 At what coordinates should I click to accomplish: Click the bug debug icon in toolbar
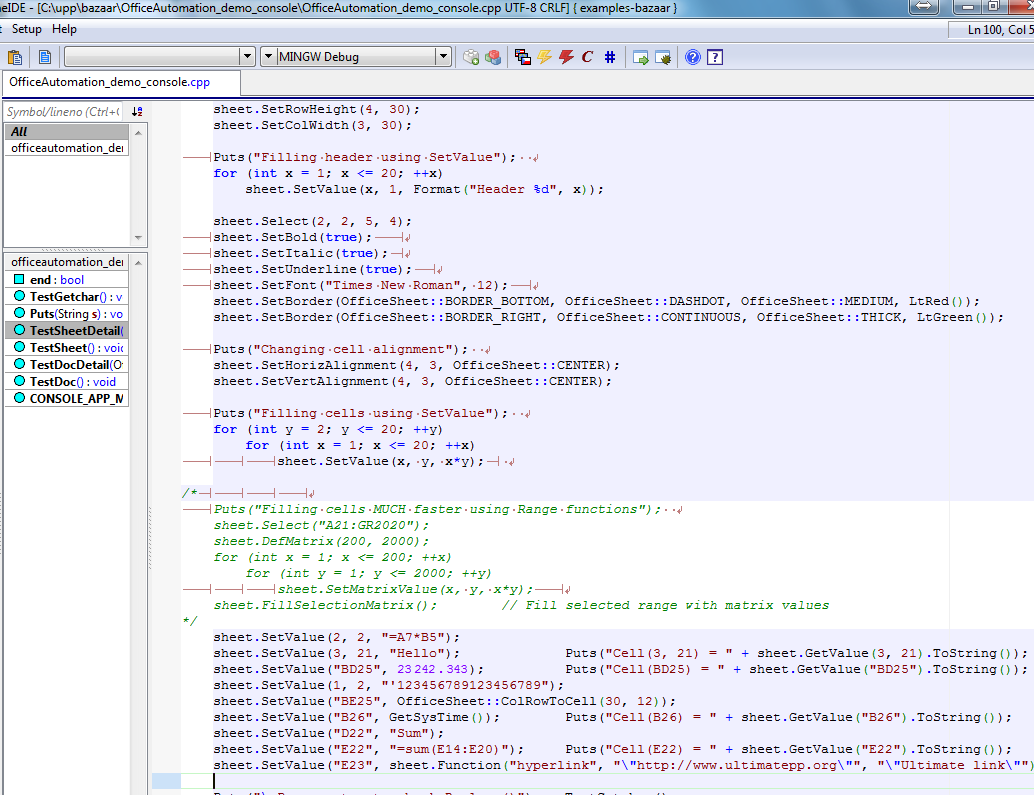click(663, 57)
